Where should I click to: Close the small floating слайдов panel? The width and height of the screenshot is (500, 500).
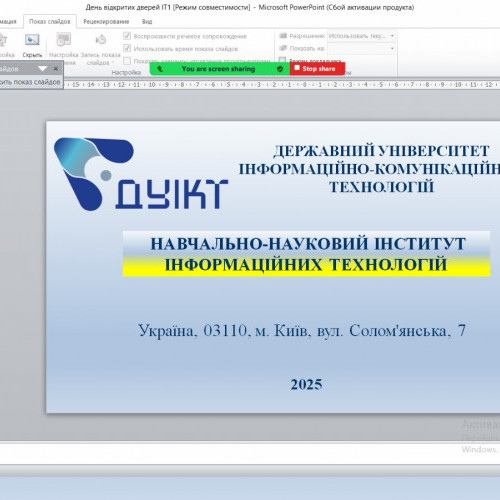pyautogui.click(x=56, y=69)
